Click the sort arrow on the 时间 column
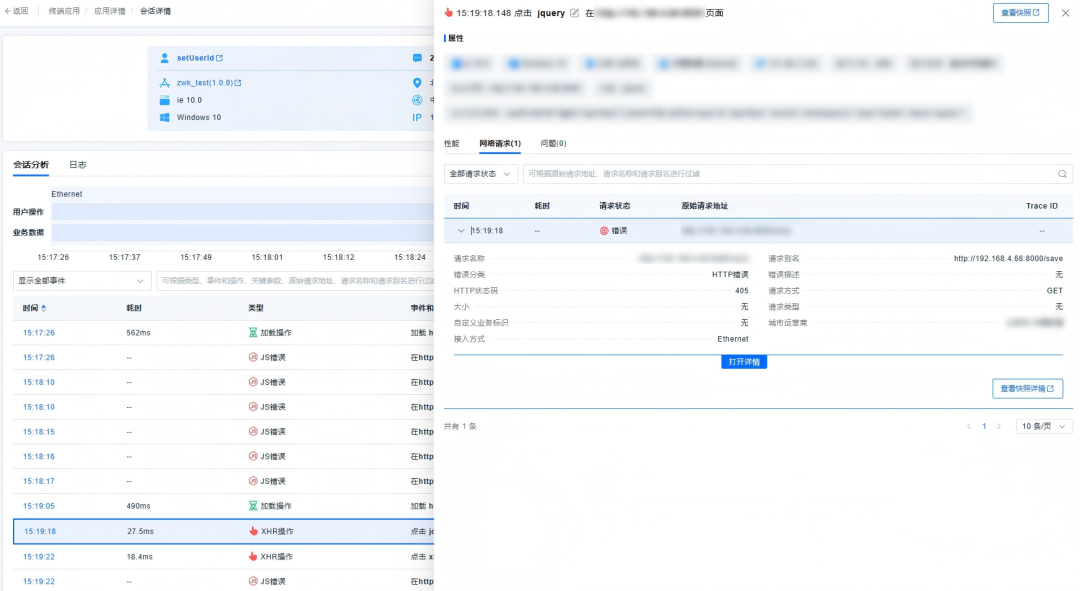This screenshot has height=591, width=1080. pyautogui.click(x=43, y=308)
